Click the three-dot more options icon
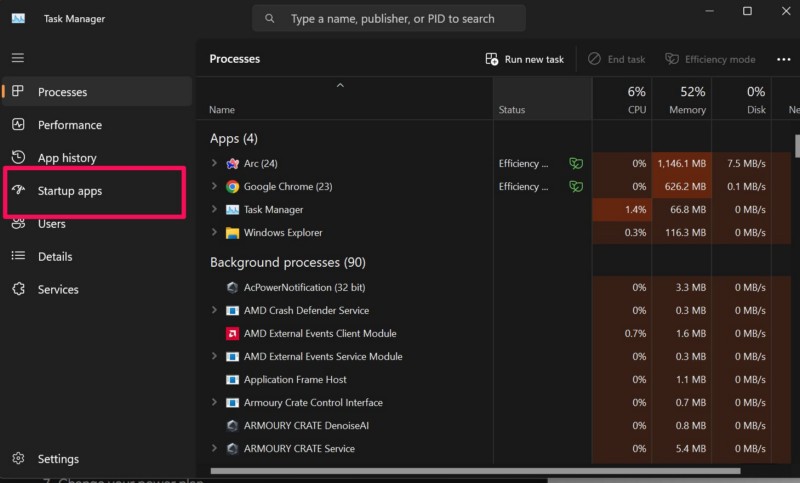Viewport: 800px width, 483px height. (783, 59)
